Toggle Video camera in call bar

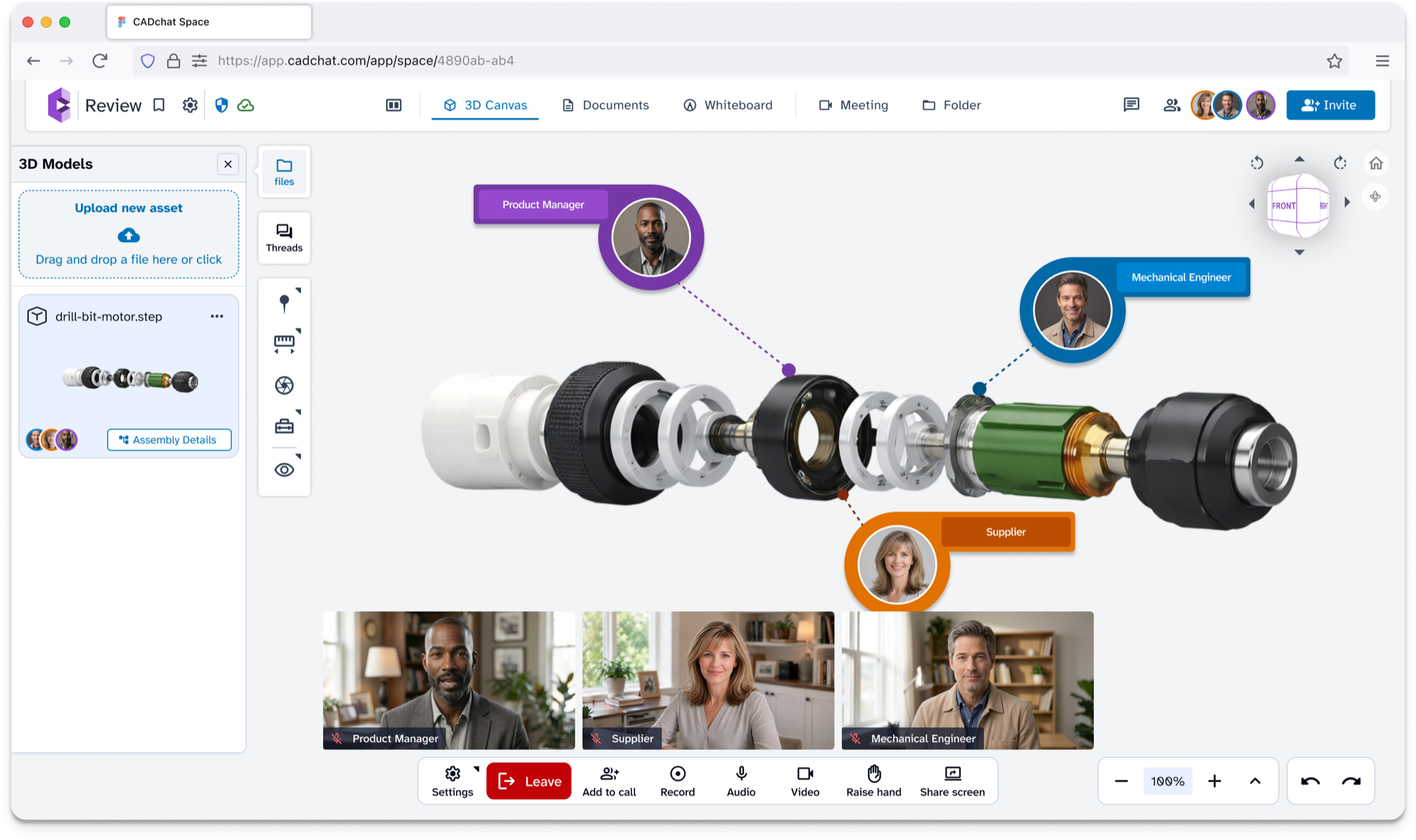click(x=805, y=781)
